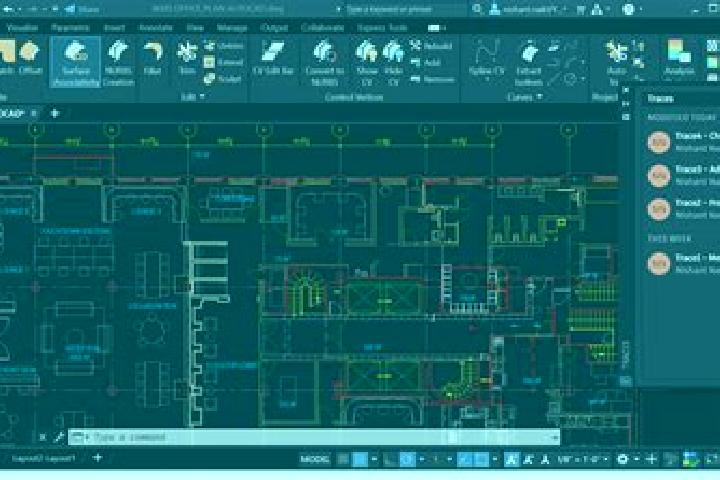Click the Rebuild button
This screenshot has width=720, height=480.
pos(431,46)
